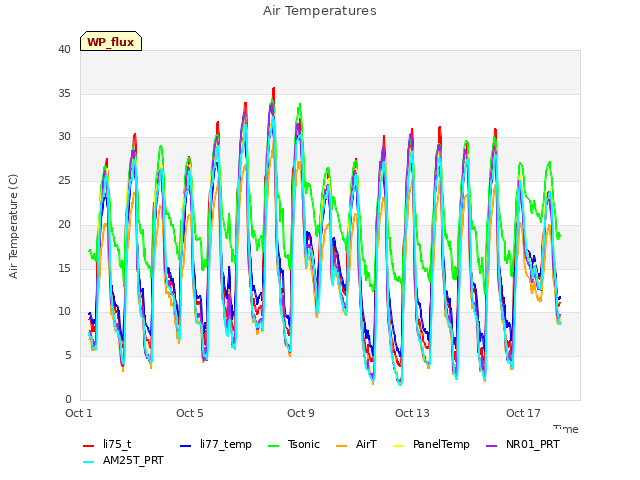Click the Oct 1 x-axis label
Viewport: 640px width, 480px height.
coord(79,413)
